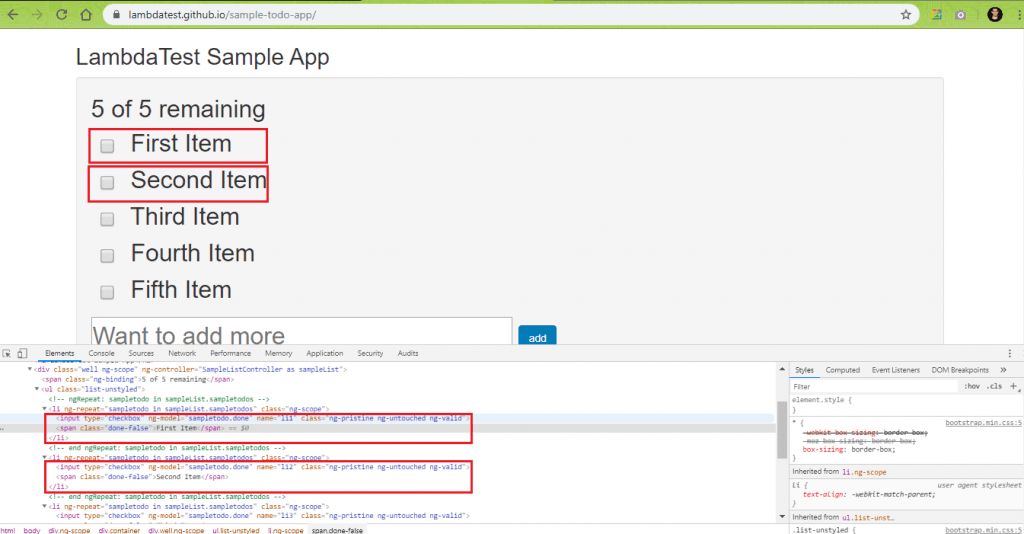Click html in the DOM breadcrumb
The width and height of the screenshot is (1024, 534).
[8, 530]
